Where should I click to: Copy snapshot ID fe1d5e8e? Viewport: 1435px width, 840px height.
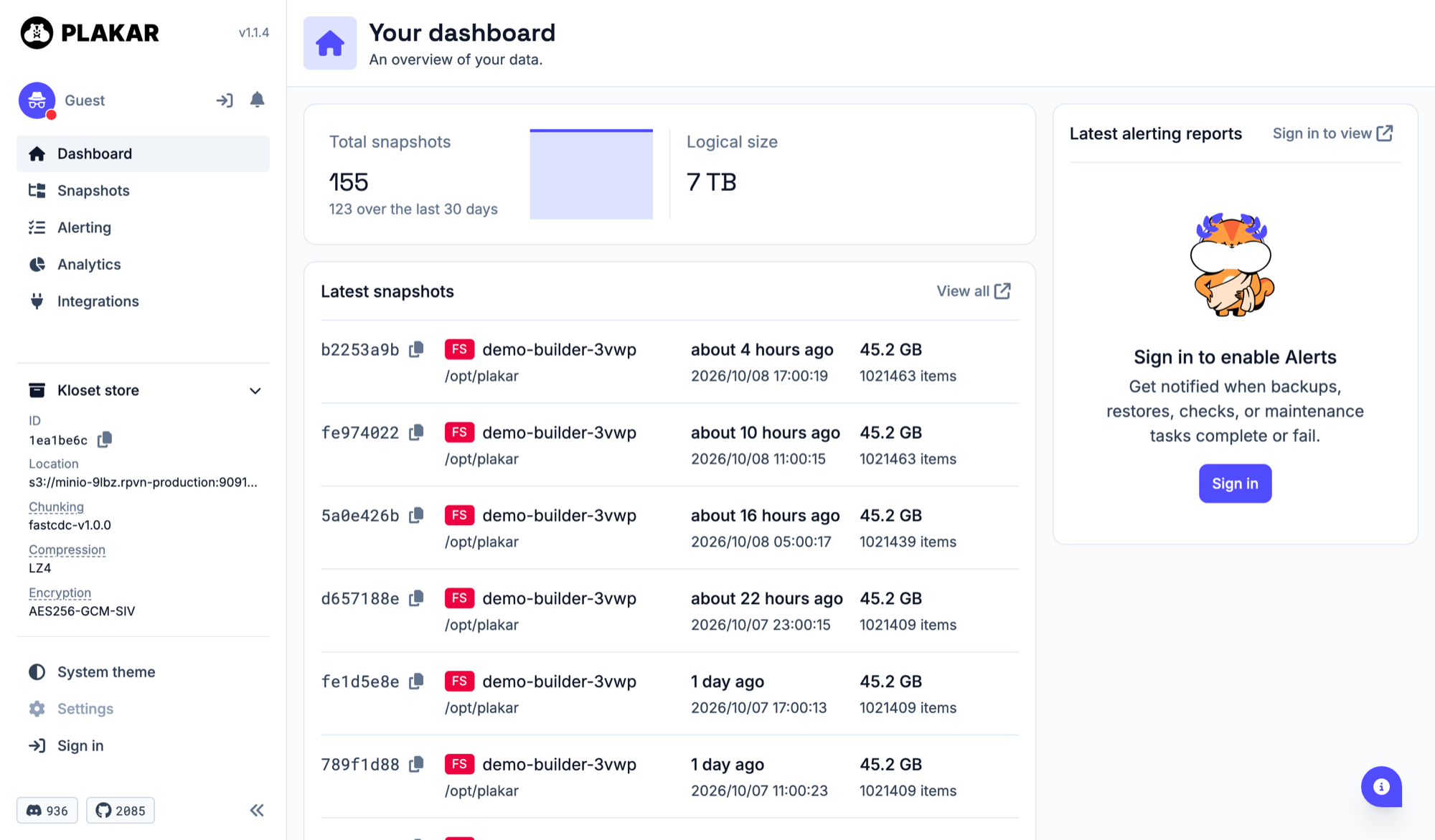416,681
